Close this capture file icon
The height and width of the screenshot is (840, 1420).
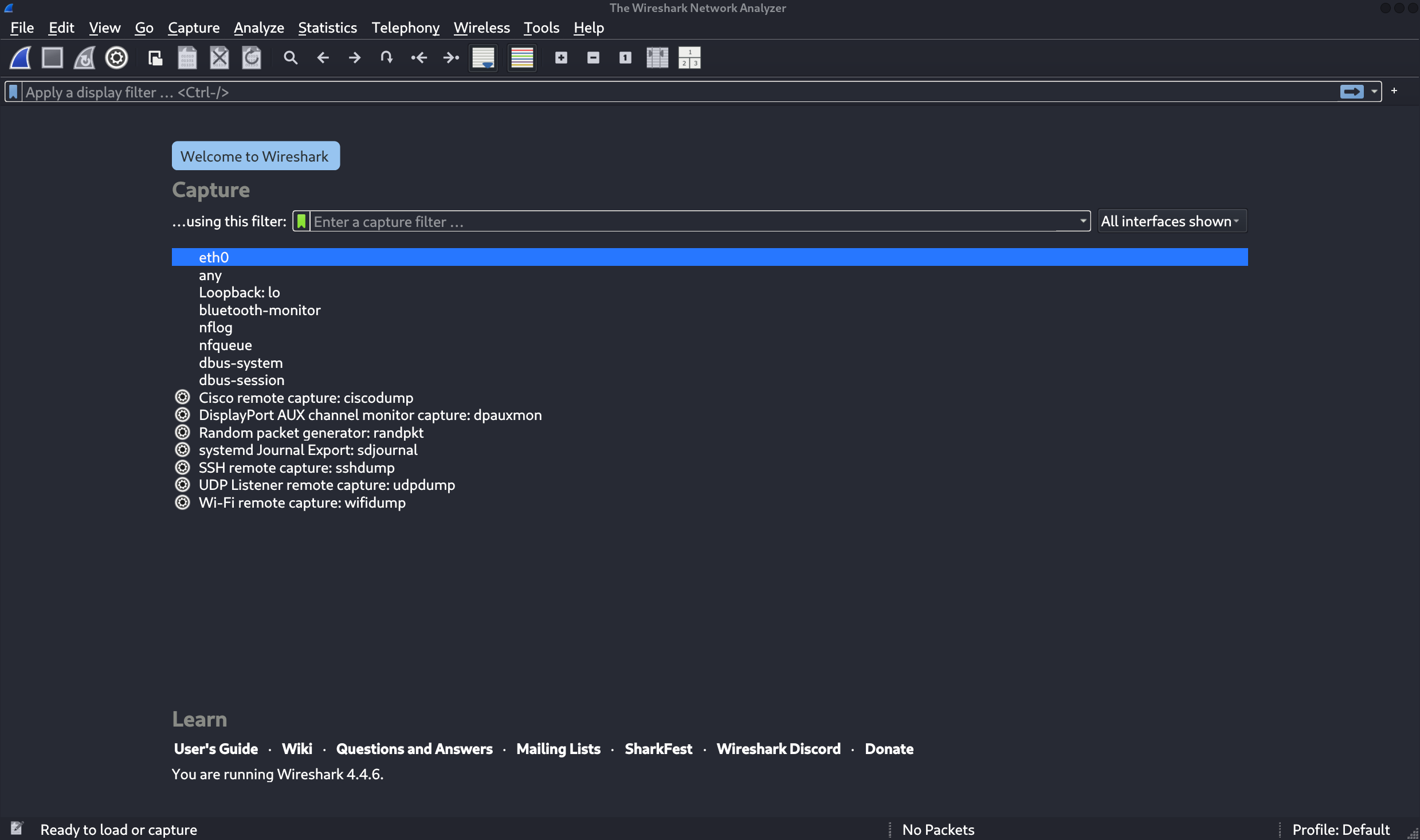click(x=219, y=58)
